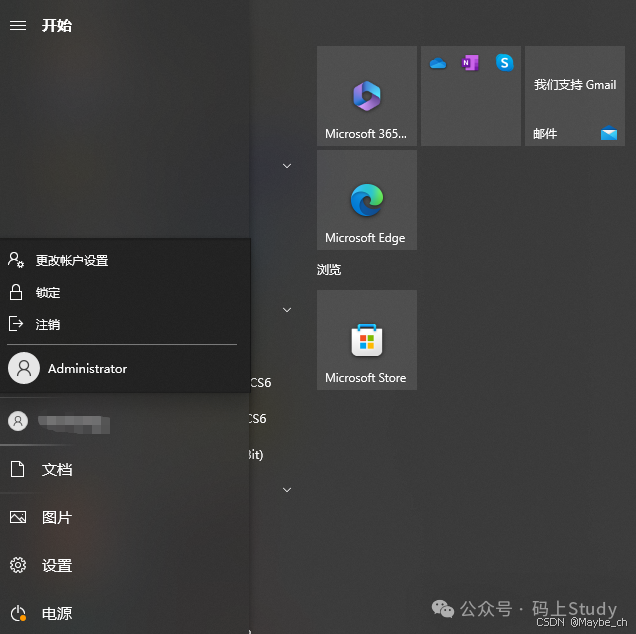The width and height of the screenshot is (636, 634).
Task: Expand the app list folder beside the Sign out row
Action: [x=287, y=310]
